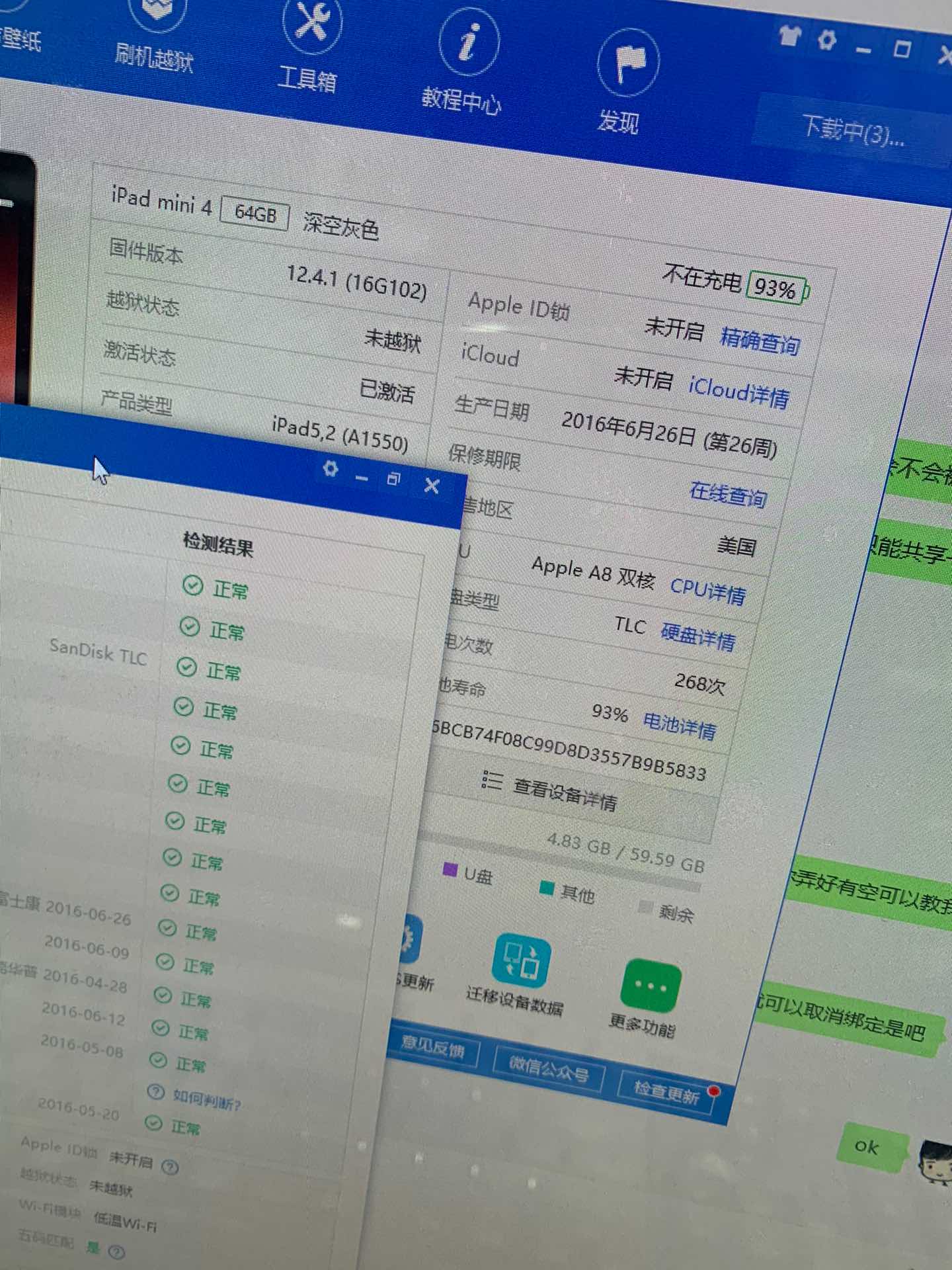Open the 电池详情 link

(x=680, y=725)
